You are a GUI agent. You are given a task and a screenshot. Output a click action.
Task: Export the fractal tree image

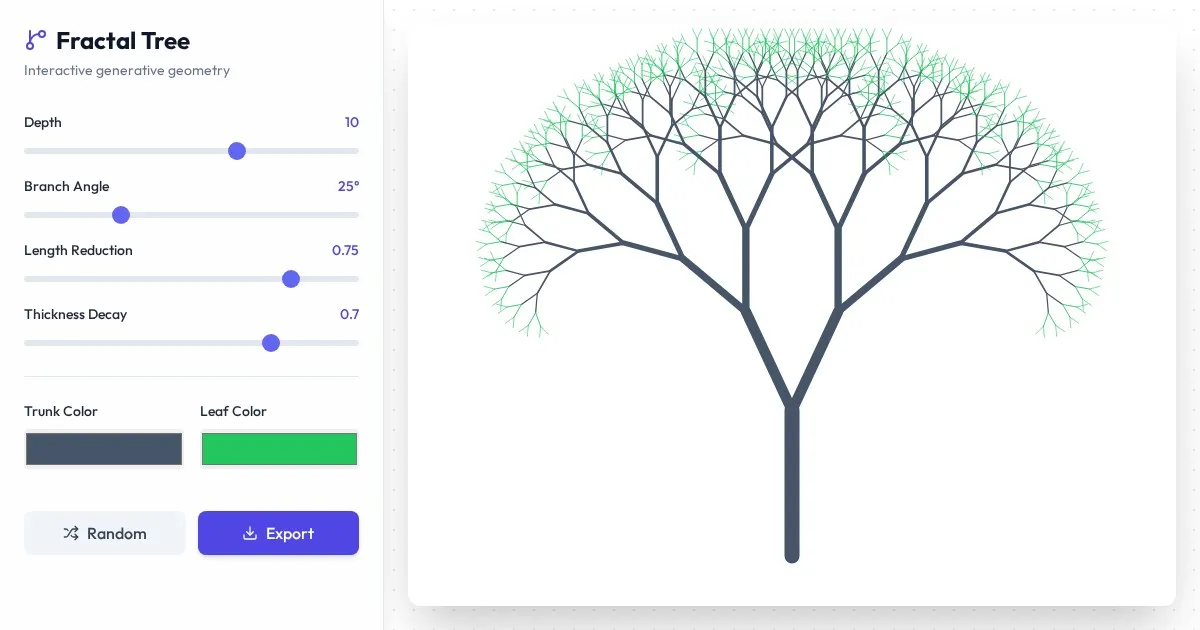pyautogui.click(x=278, y=533)
